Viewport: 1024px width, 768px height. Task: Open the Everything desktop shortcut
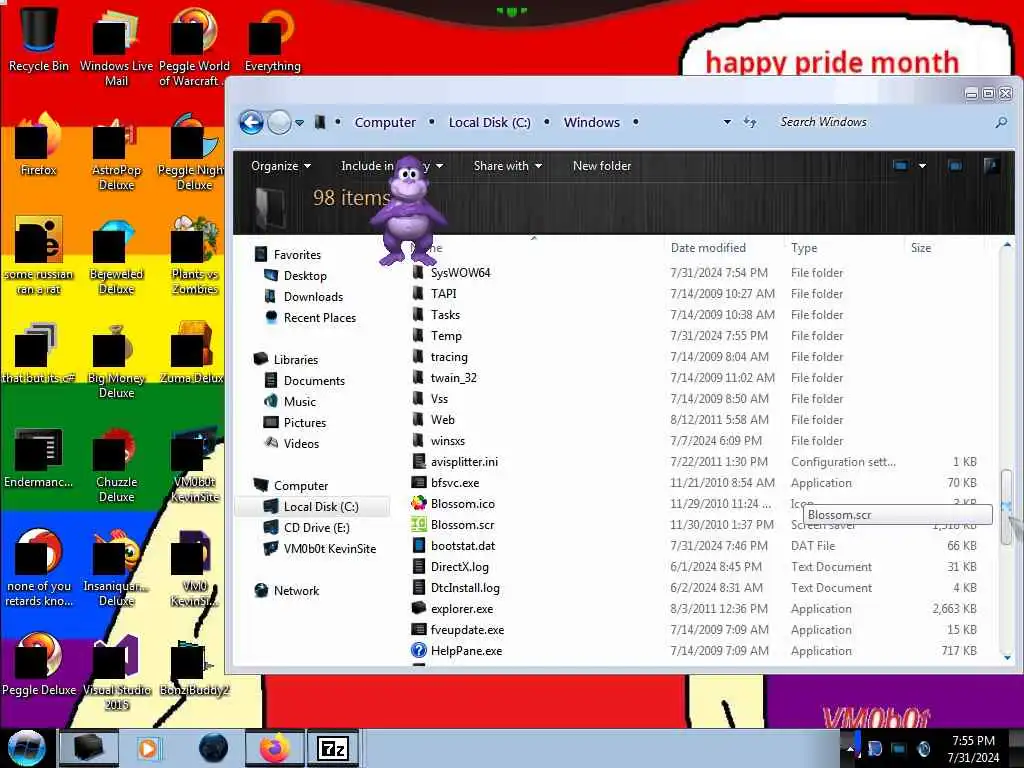pos(272,39)
